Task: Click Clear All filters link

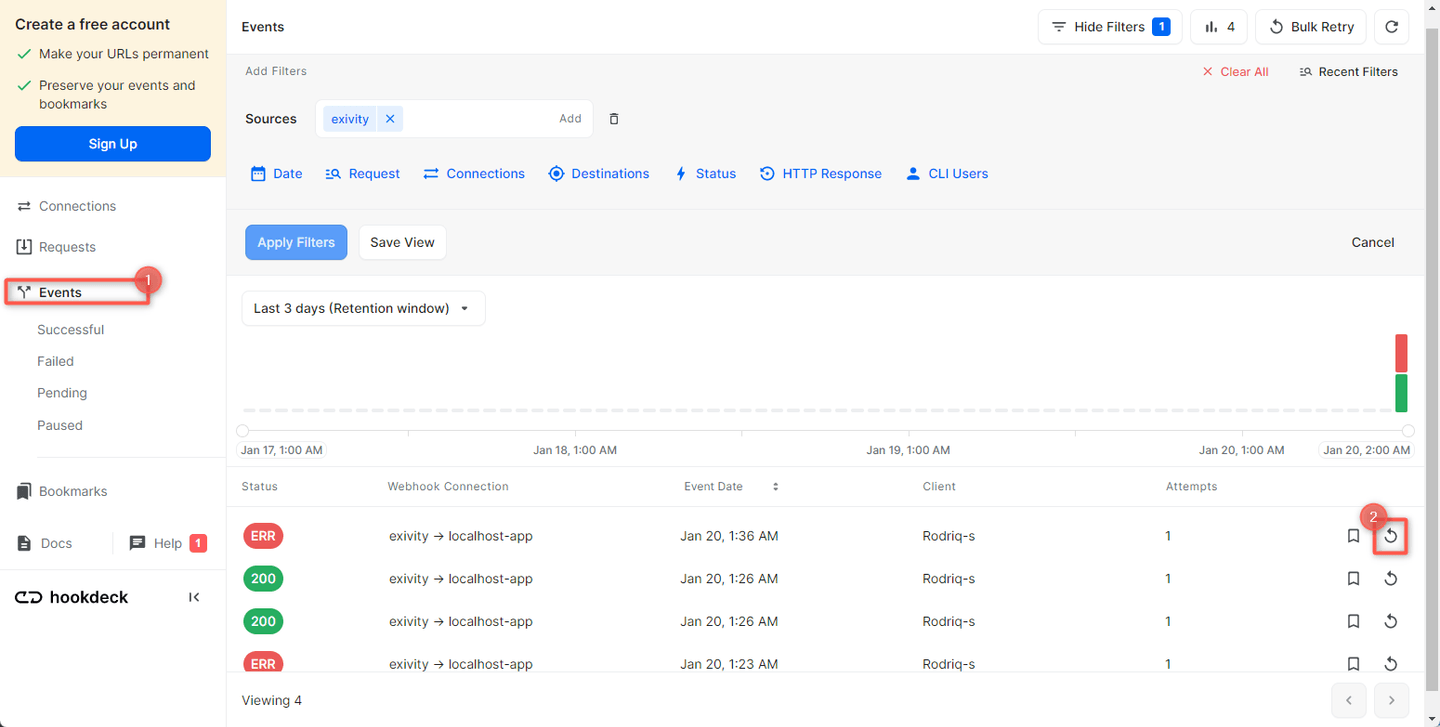Action: [x=1235, y=72]
